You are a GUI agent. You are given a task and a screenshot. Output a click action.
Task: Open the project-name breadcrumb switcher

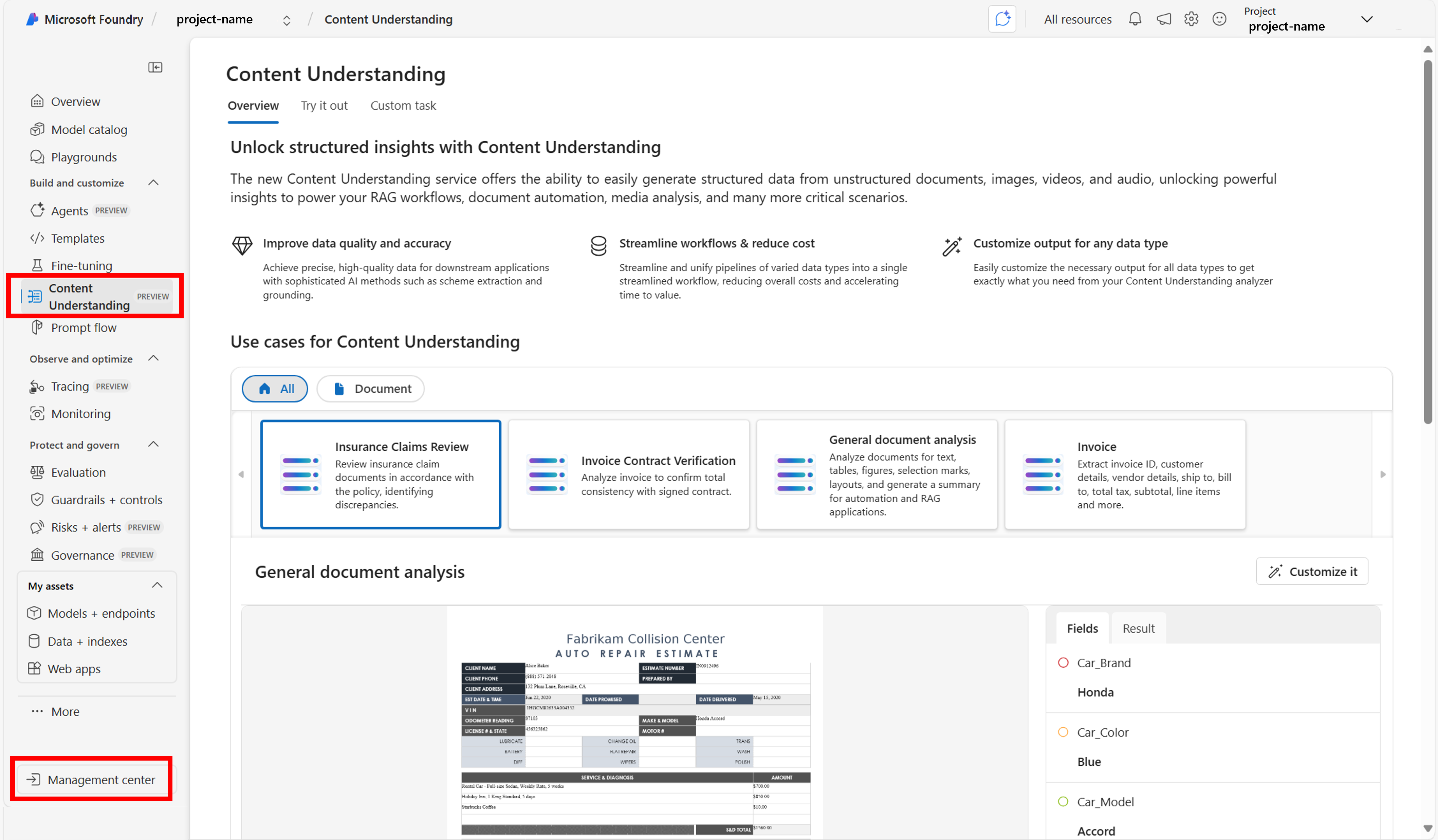[287, 21]
